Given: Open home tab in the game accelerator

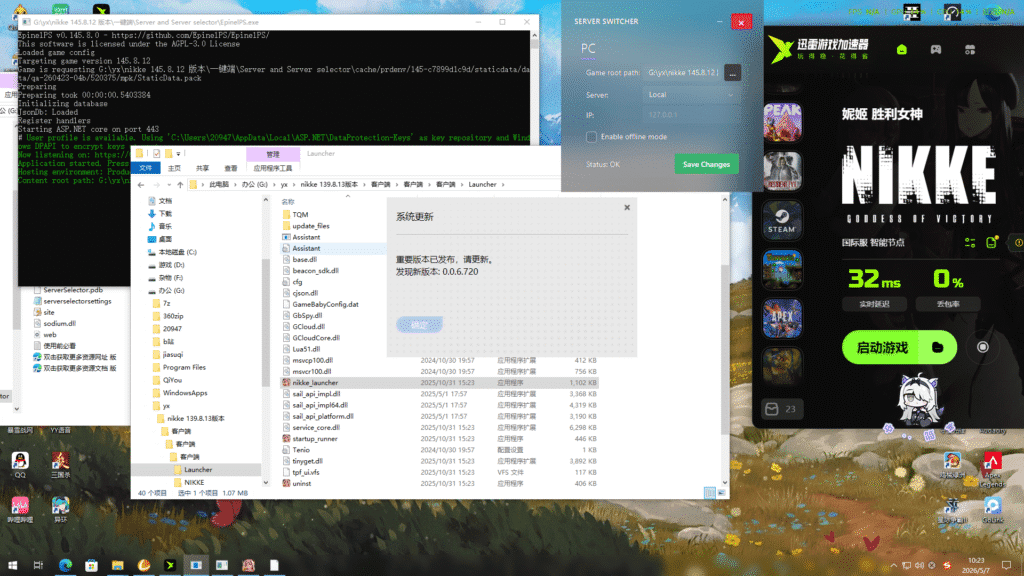Looking at the screenshot, I should click(x=902, y=50).
